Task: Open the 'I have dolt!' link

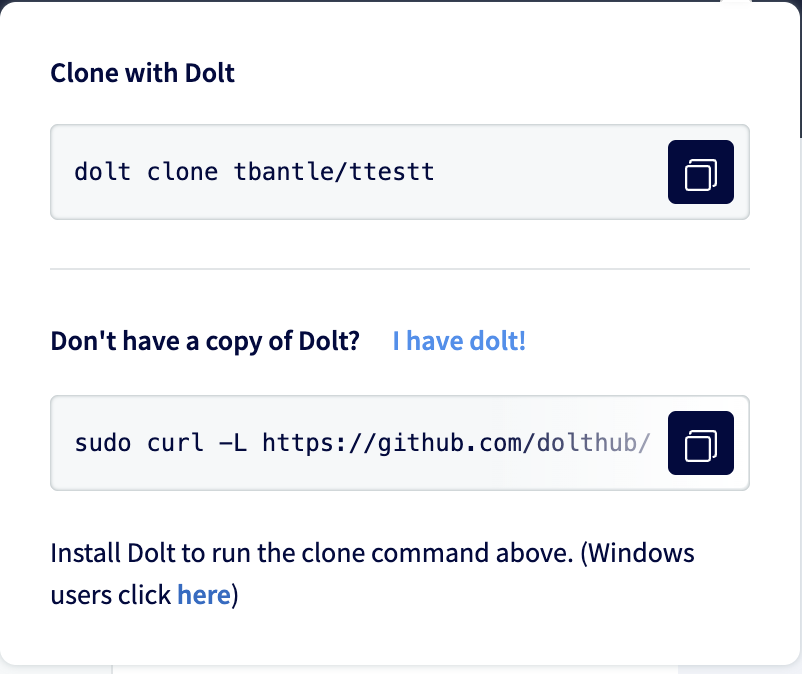Action: click(x=459, y=341)
